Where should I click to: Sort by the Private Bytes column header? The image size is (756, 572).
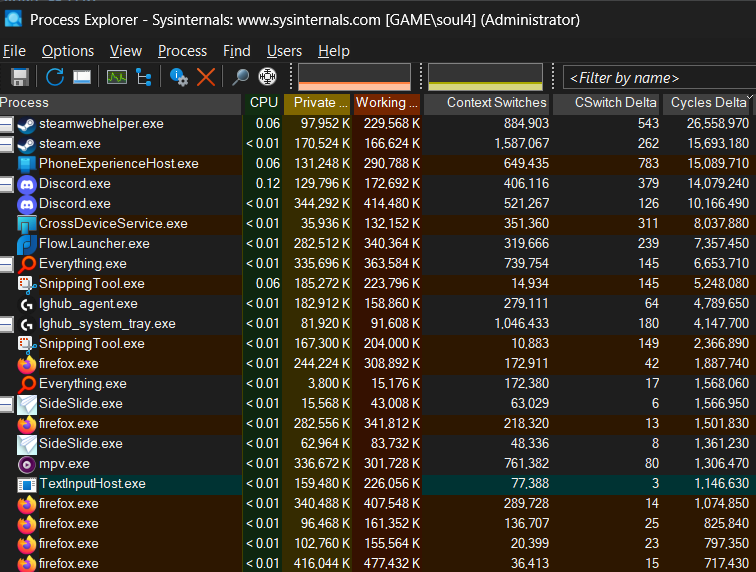pyautogui.click(x=317, y=103)
